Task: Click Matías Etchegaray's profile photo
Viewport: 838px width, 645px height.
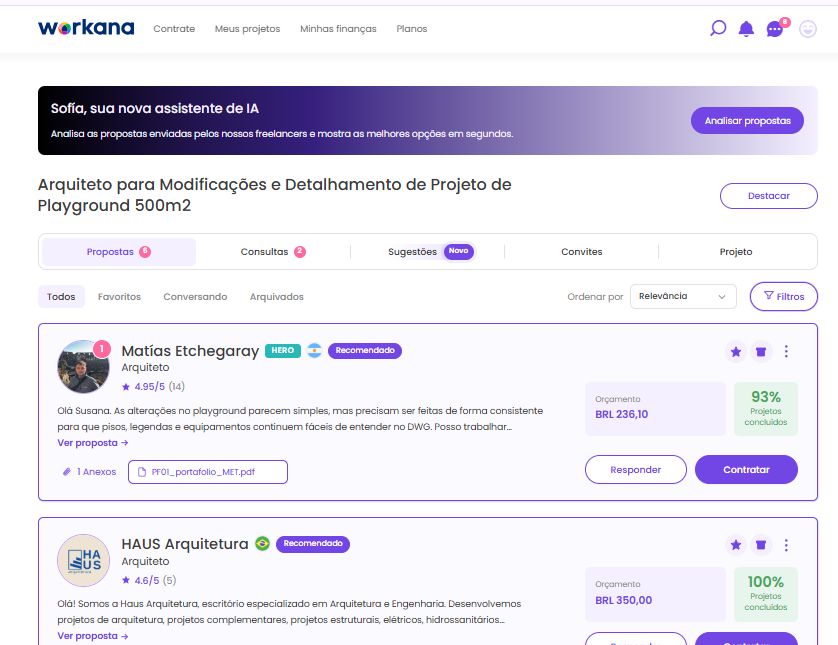Action: [x=83, y=367]
